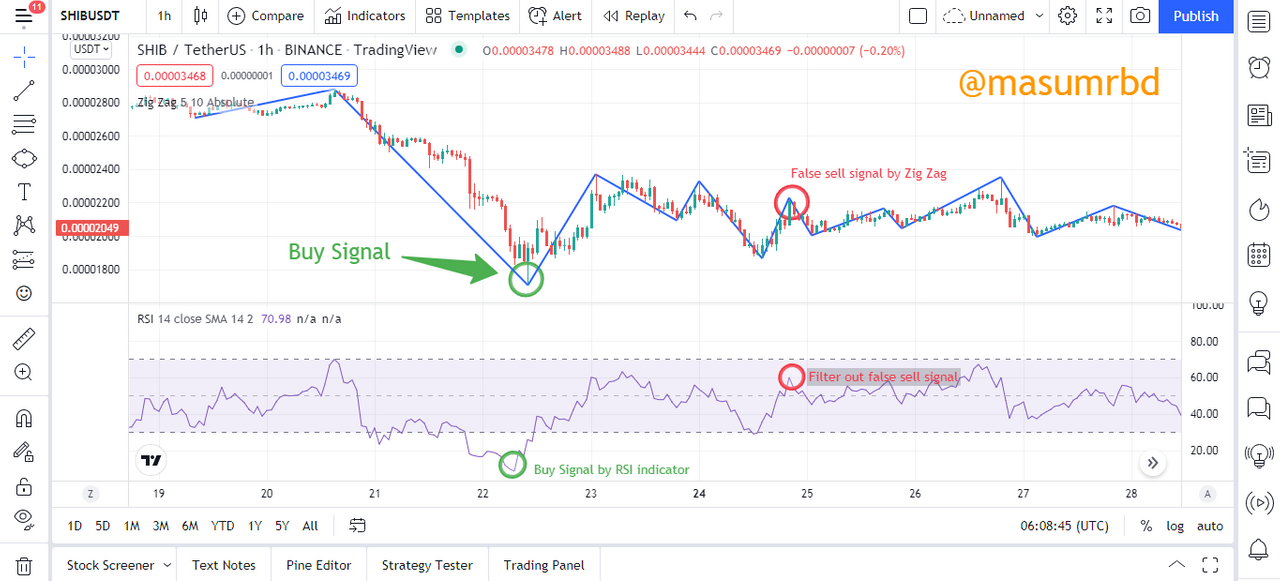
Task: Click the blue buy price 0.00003469
Action: 319,75
